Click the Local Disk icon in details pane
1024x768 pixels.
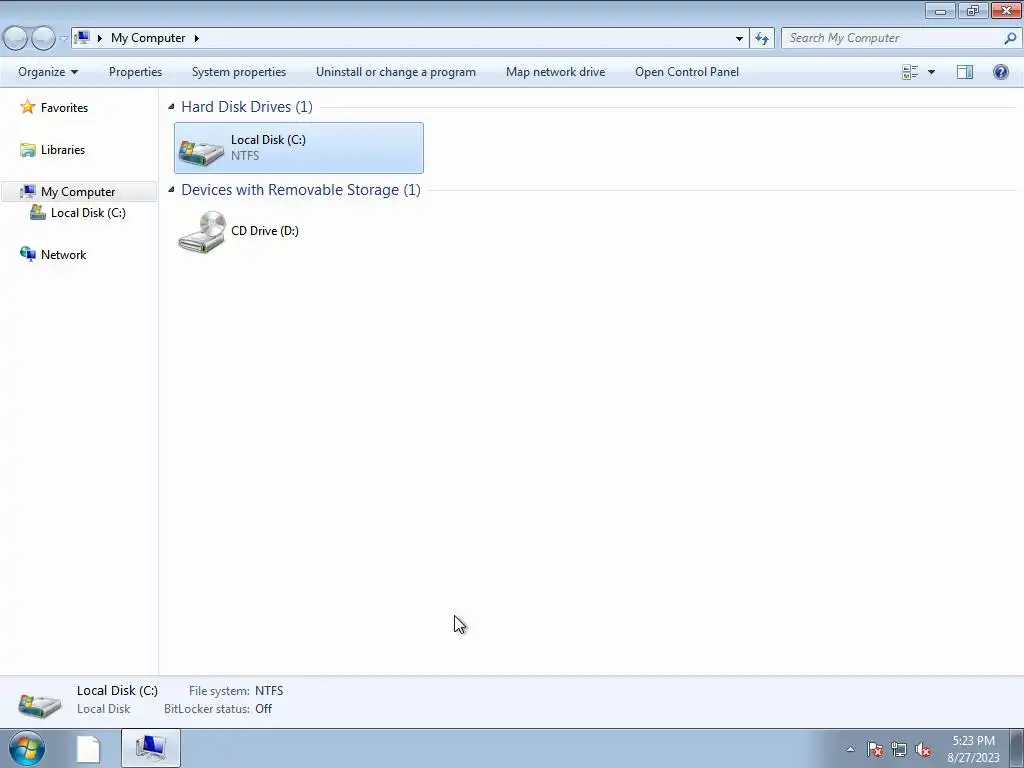click(x=40, y=704)
